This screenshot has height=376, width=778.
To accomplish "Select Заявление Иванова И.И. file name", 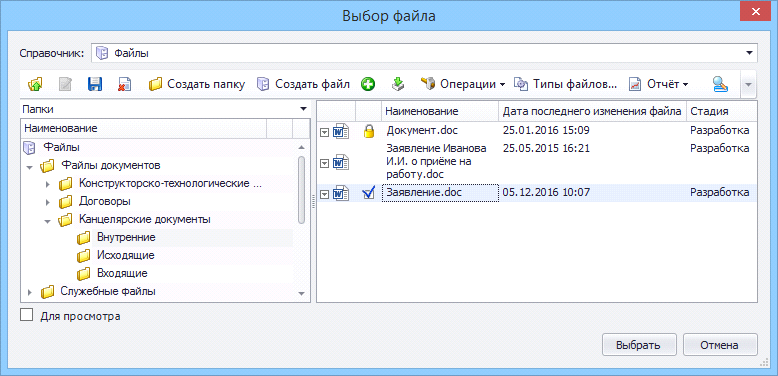I will point(437,162).
